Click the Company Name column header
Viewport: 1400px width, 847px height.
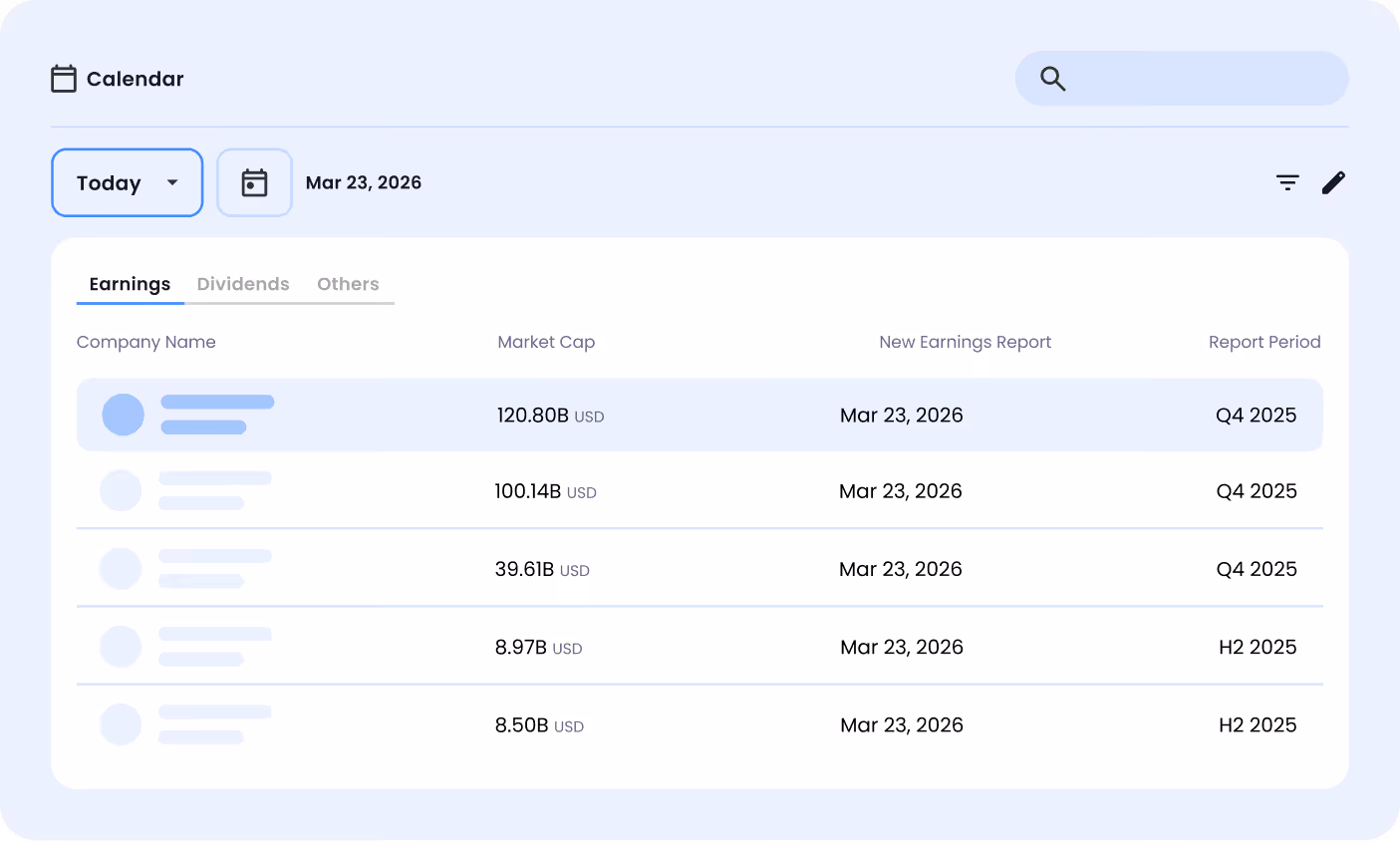[x=146, y=342]
